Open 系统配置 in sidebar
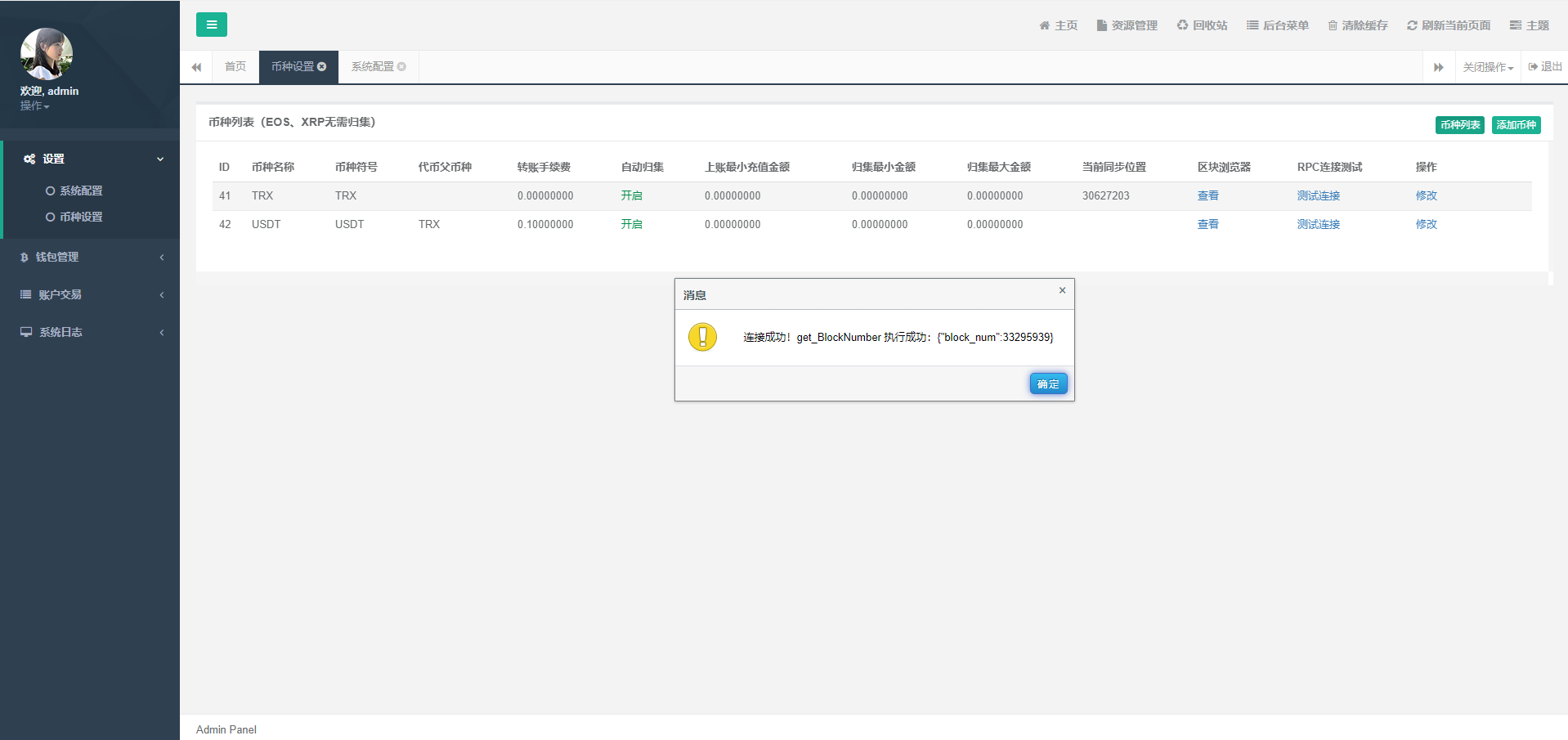The height and width of the screenshot is (740, 1568). 81,191
